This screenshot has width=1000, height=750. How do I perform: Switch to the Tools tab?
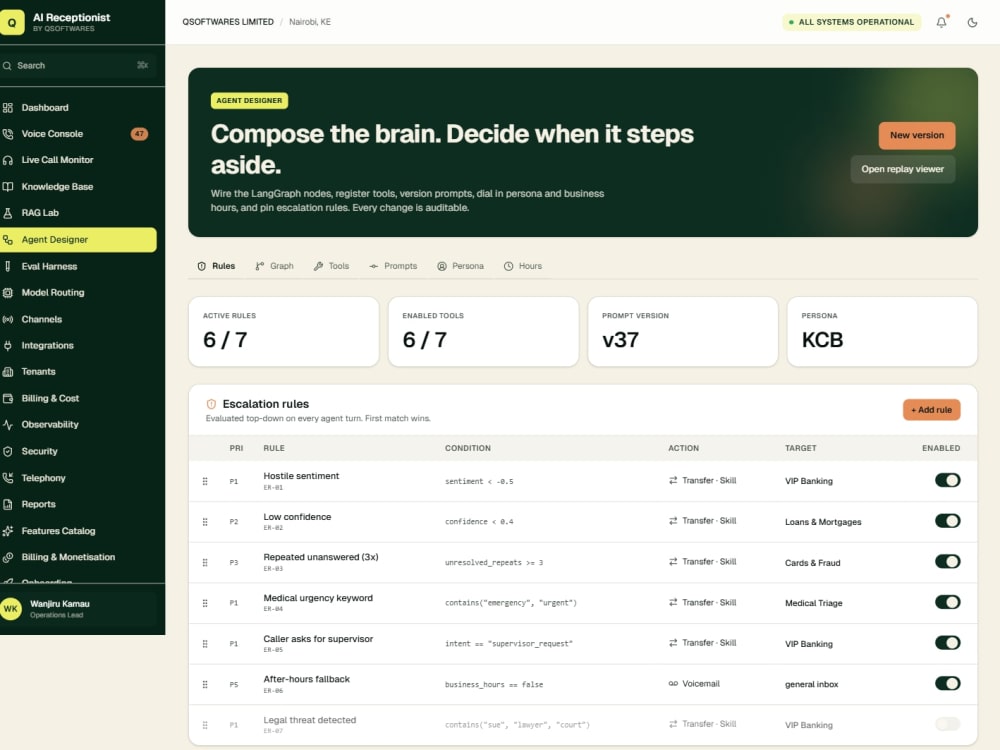click(x=332, y=266)
